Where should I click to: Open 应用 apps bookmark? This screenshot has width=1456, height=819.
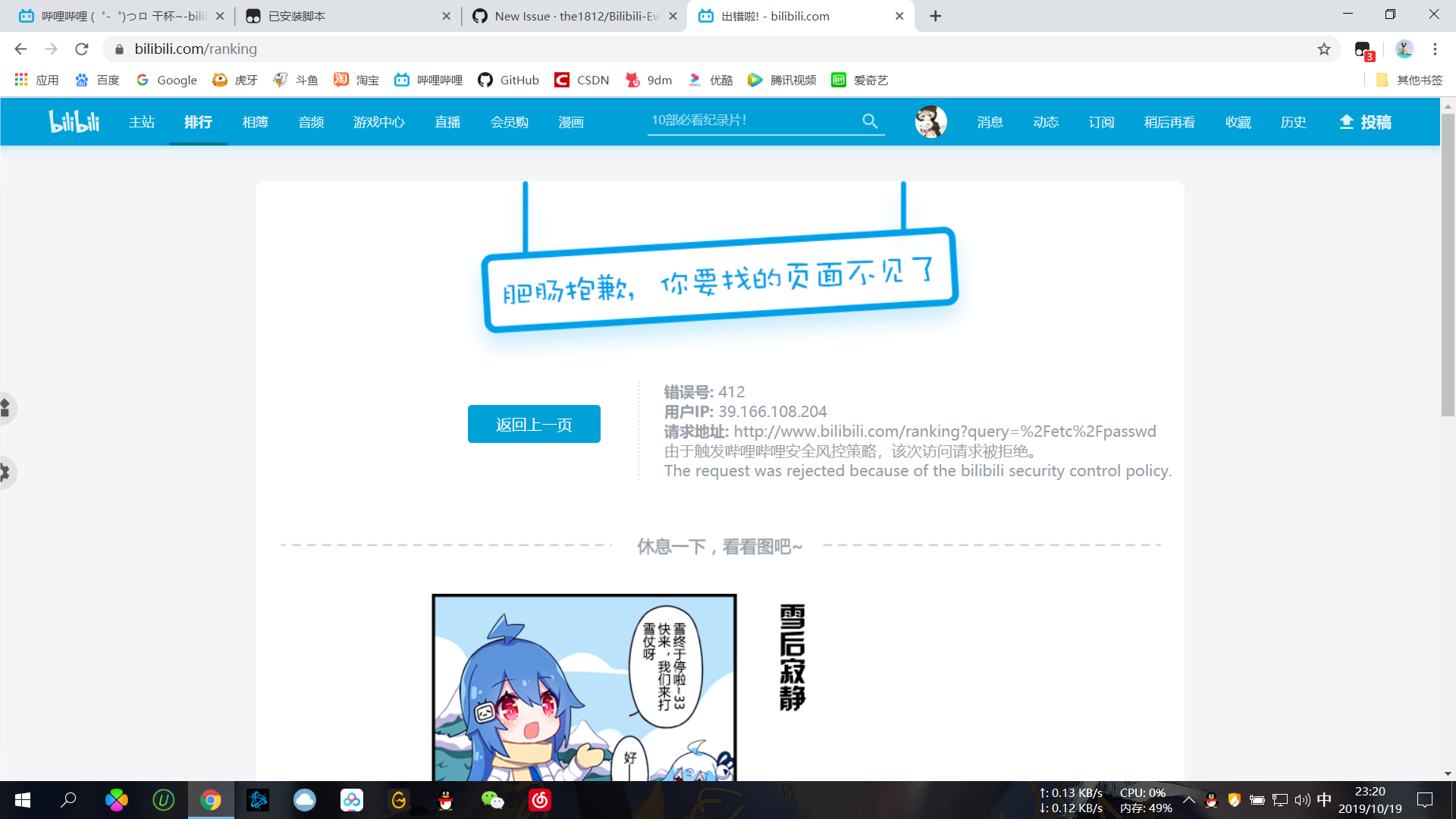(36, 80)
